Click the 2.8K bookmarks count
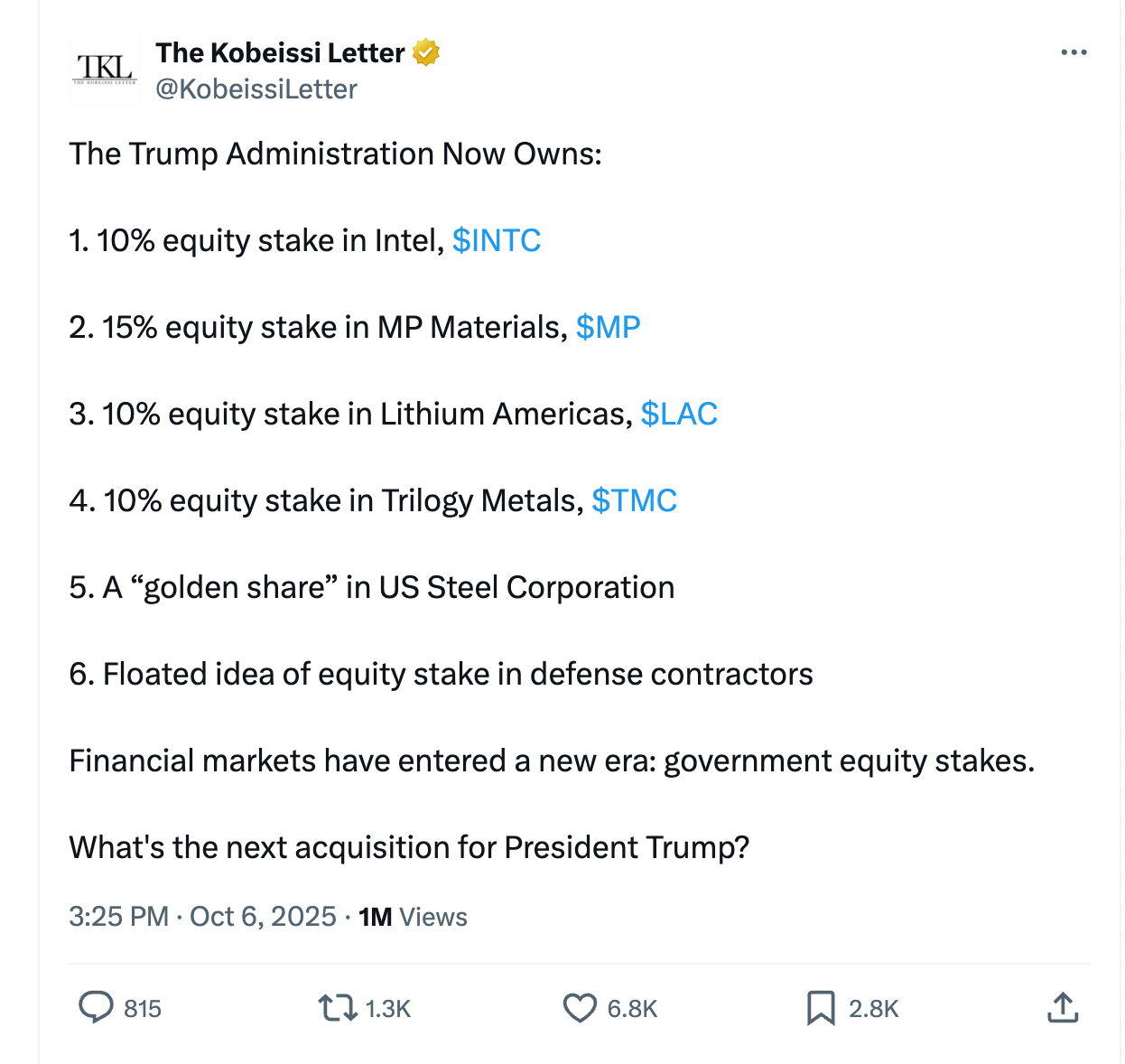 click(873, 1009)
